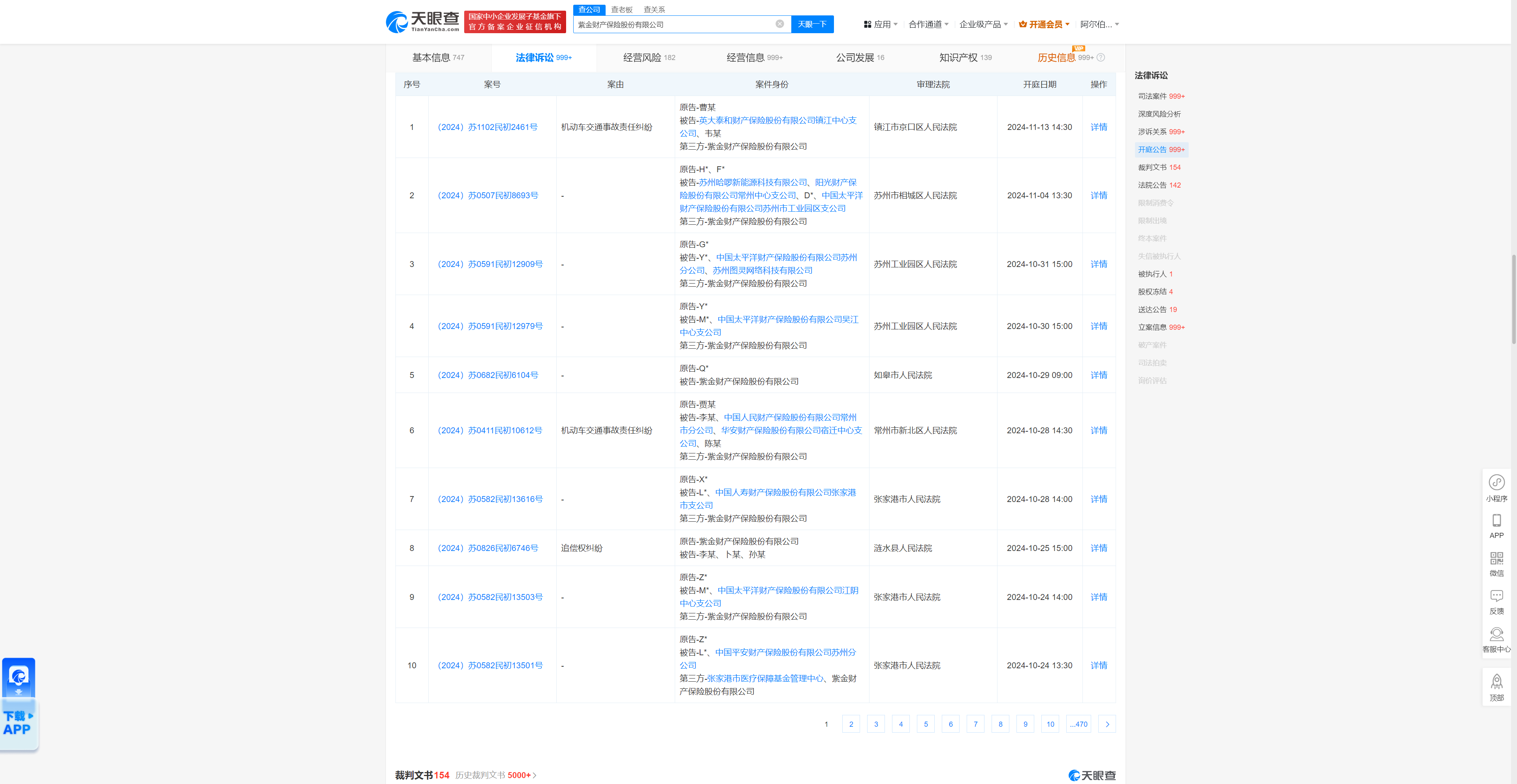Click the crown icon beside 开通会员
The image size is (1517, 784).
coord(1023,24)
